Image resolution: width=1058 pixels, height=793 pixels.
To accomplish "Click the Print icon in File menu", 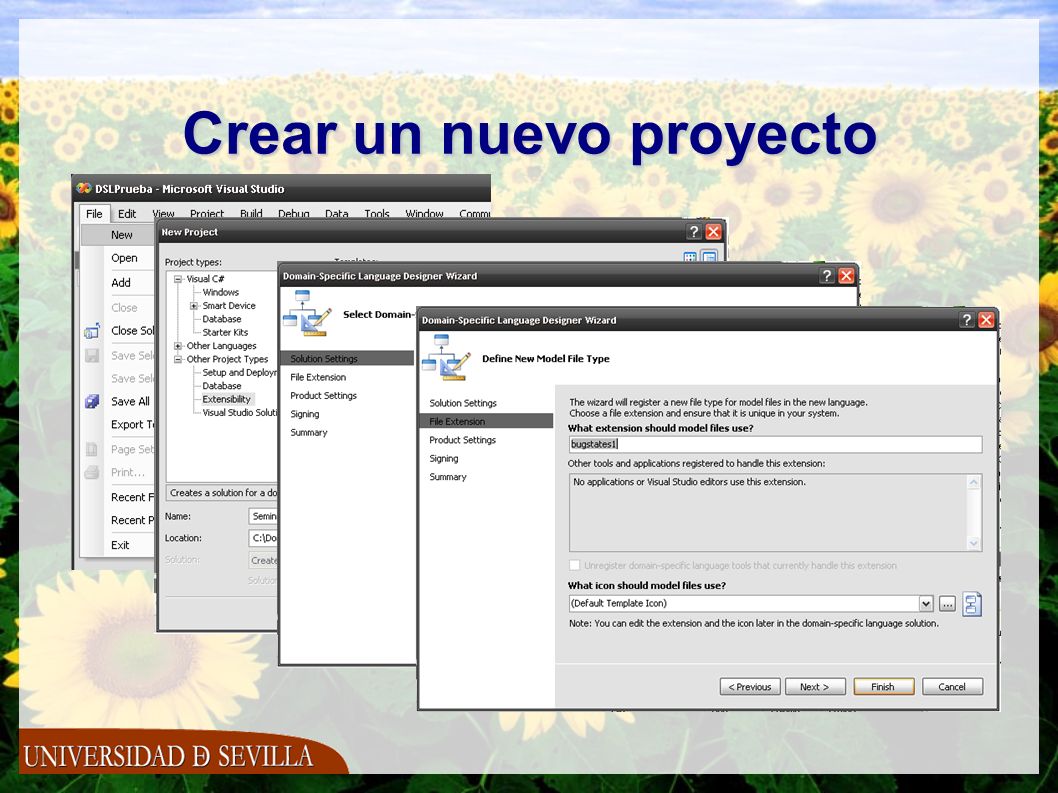I will pyautogui.click(x=92, y=472).
